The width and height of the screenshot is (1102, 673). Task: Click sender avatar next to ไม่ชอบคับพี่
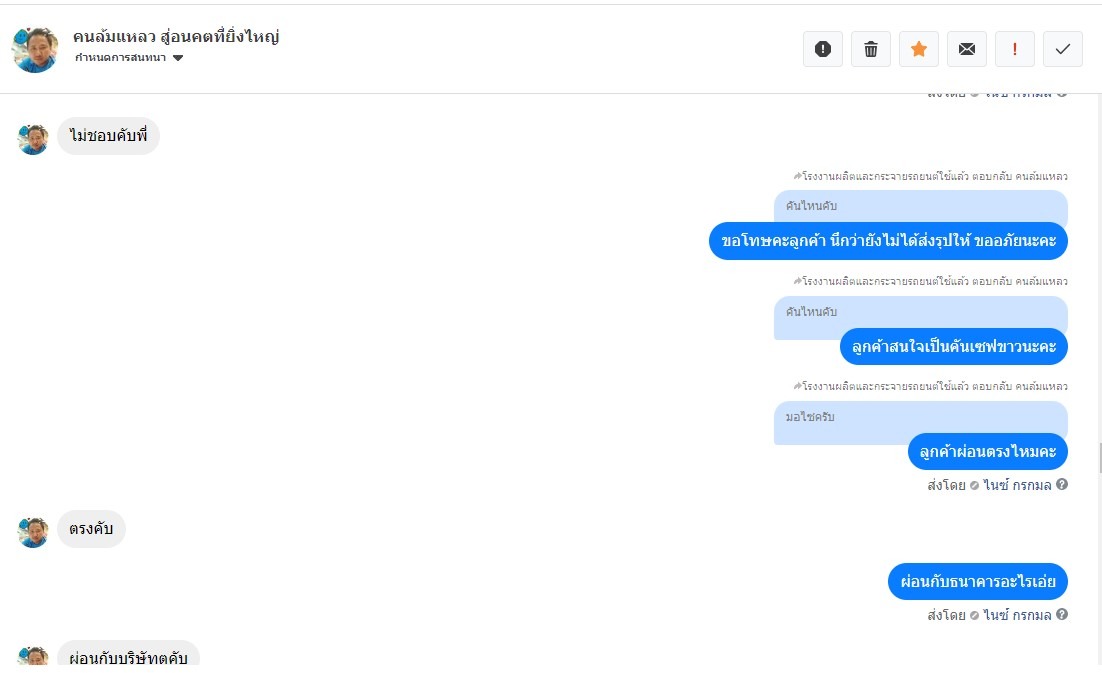pos(33,139)
